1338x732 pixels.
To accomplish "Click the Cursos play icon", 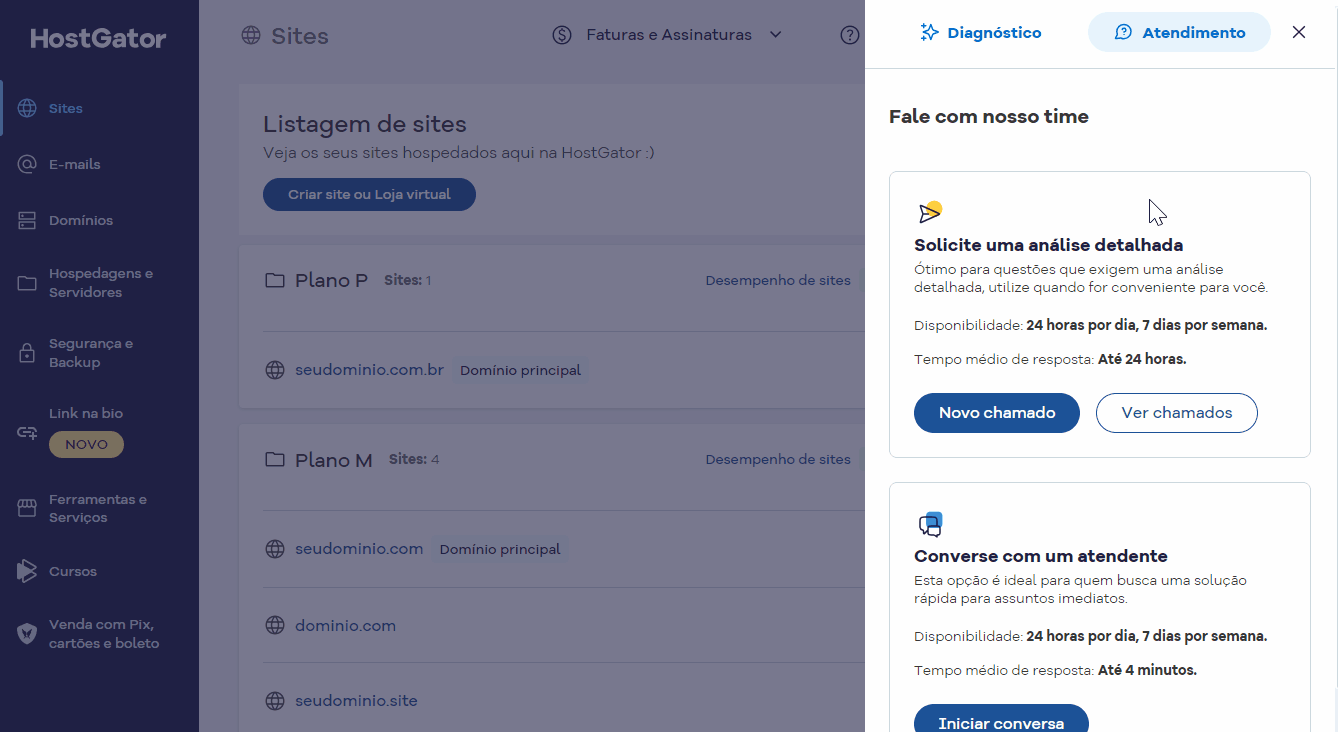I will pos(27,571).
